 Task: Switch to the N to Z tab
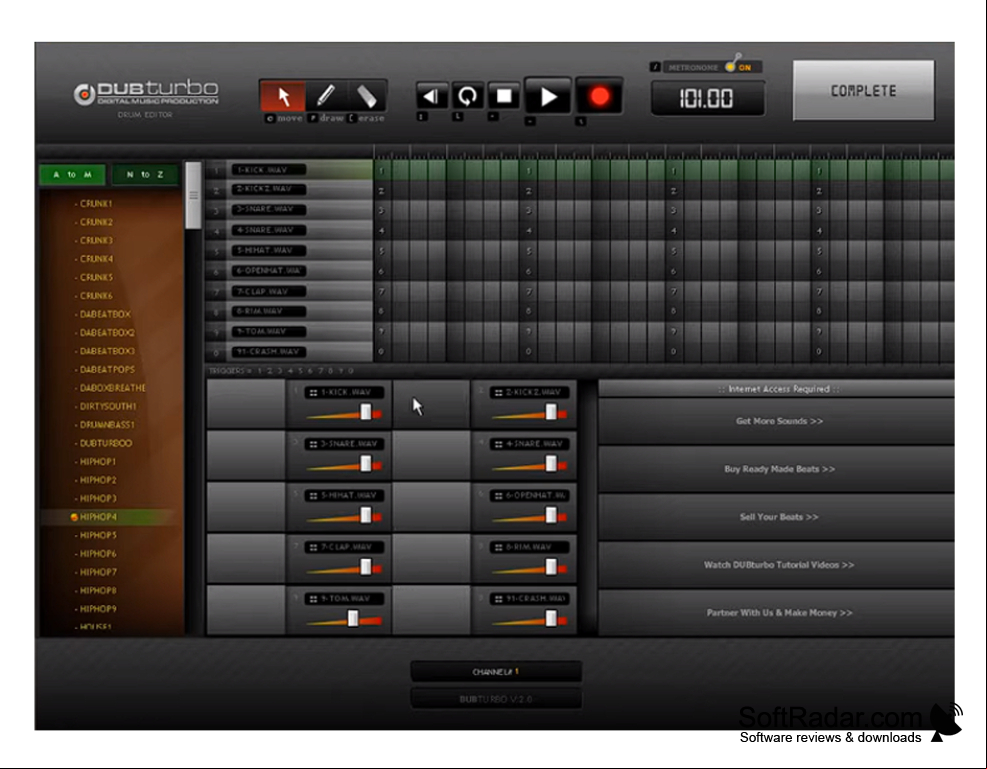click(x=145, y=174)
